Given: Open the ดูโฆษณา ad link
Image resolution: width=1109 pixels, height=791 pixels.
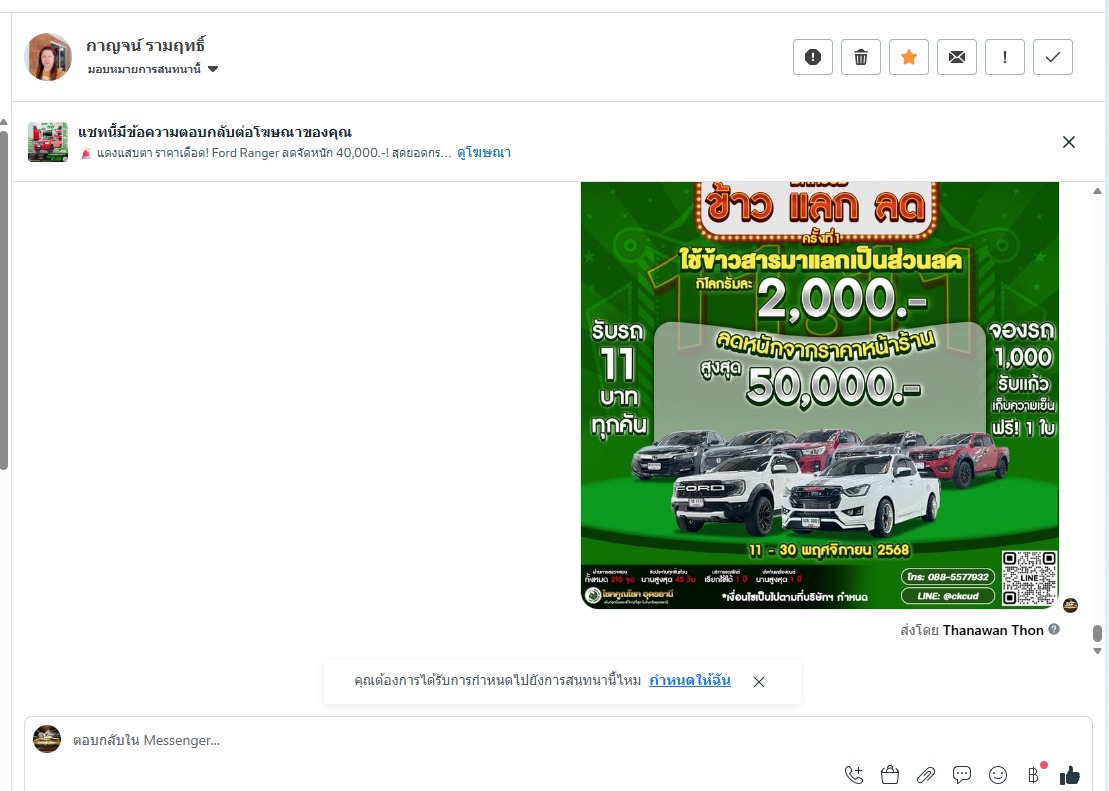Looking at the screenshot, I should coord(484,152).
